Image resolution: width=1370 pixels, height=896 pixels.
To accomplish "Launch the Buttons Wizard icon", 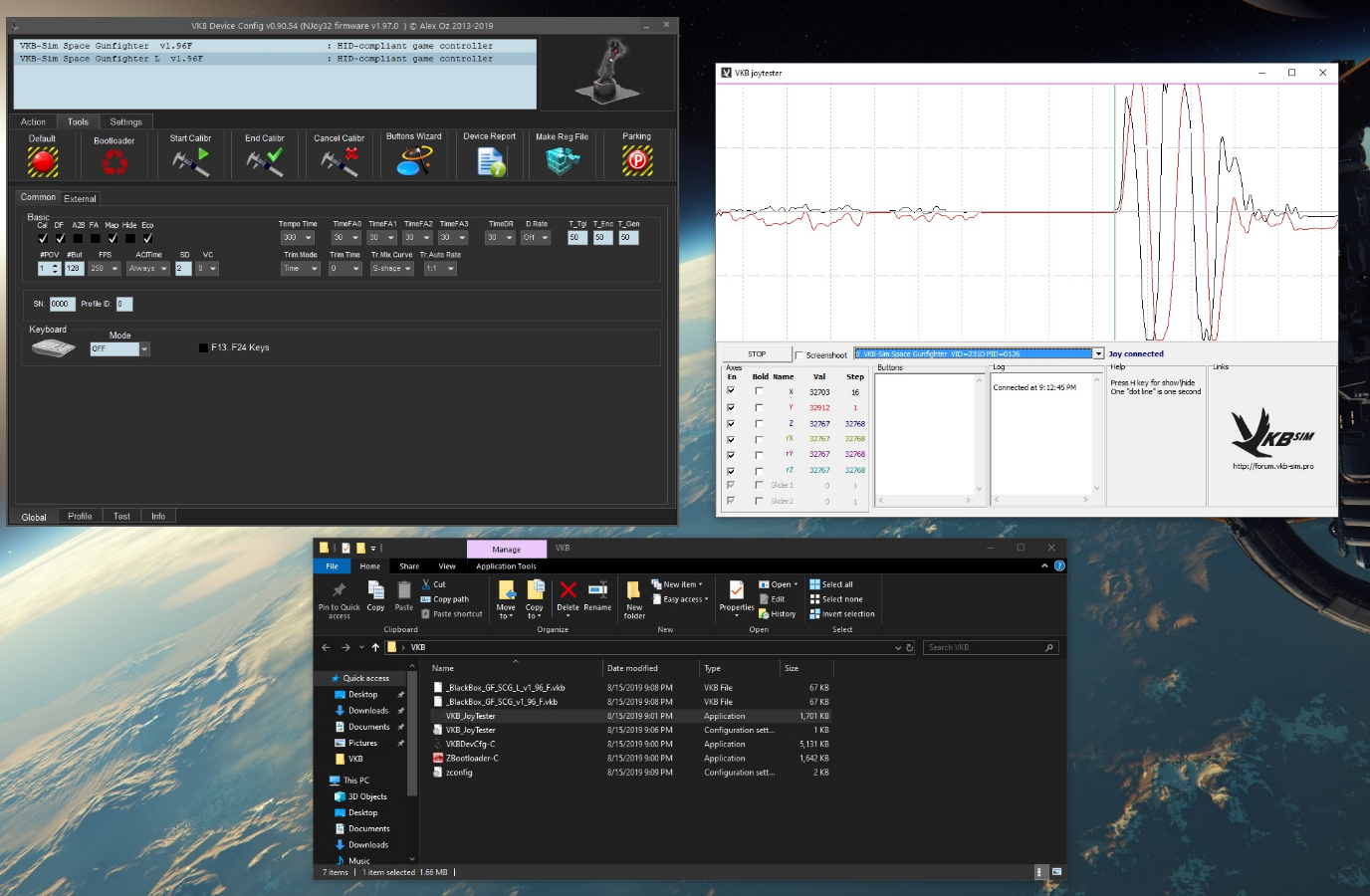I will click(x=414, y=160).
